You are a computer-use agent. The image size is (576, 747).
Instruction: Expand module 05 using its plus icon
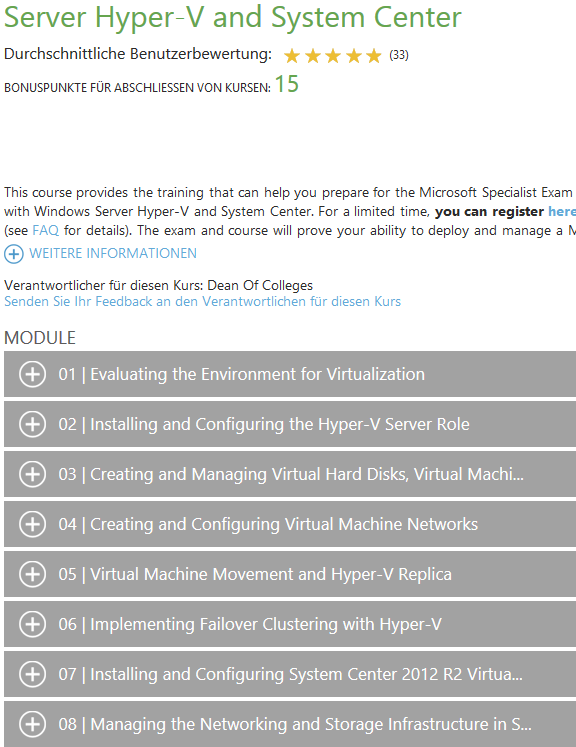tap(32, 574)
